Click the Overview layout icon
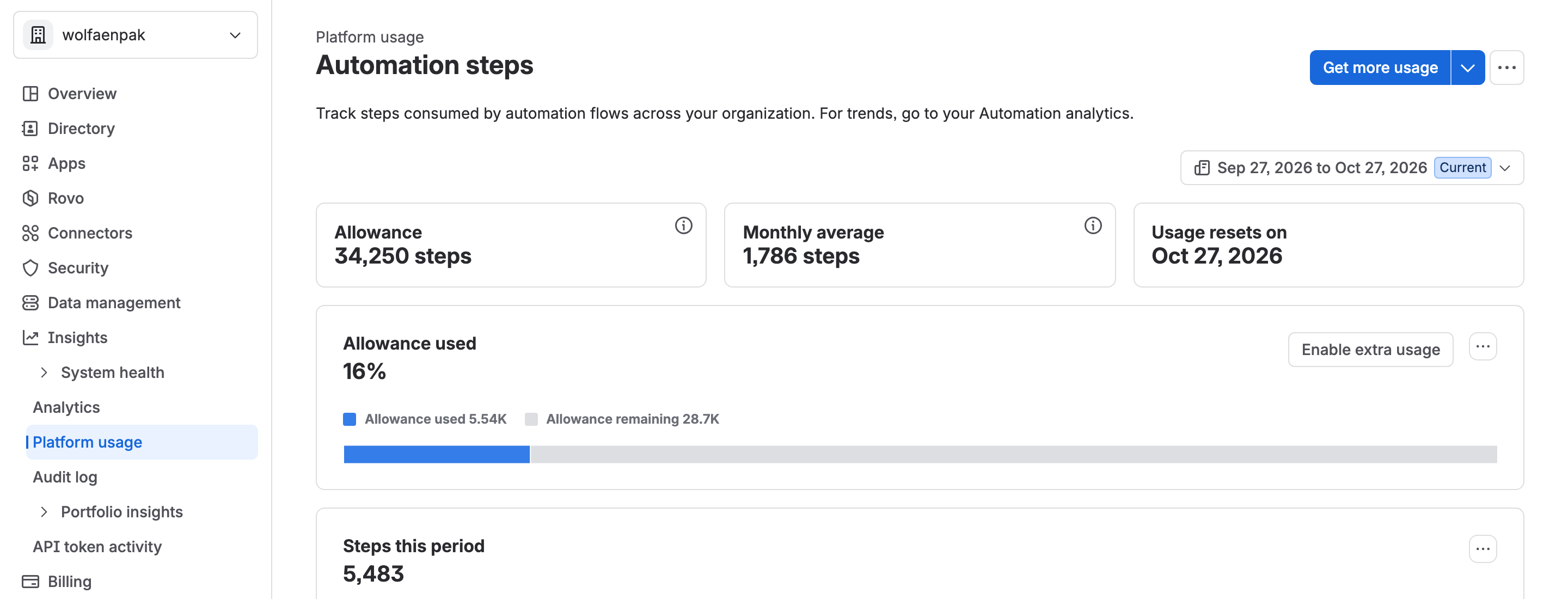Image resolution: width=1568 pixels, height=599 pixels. [x=30, y=94]
